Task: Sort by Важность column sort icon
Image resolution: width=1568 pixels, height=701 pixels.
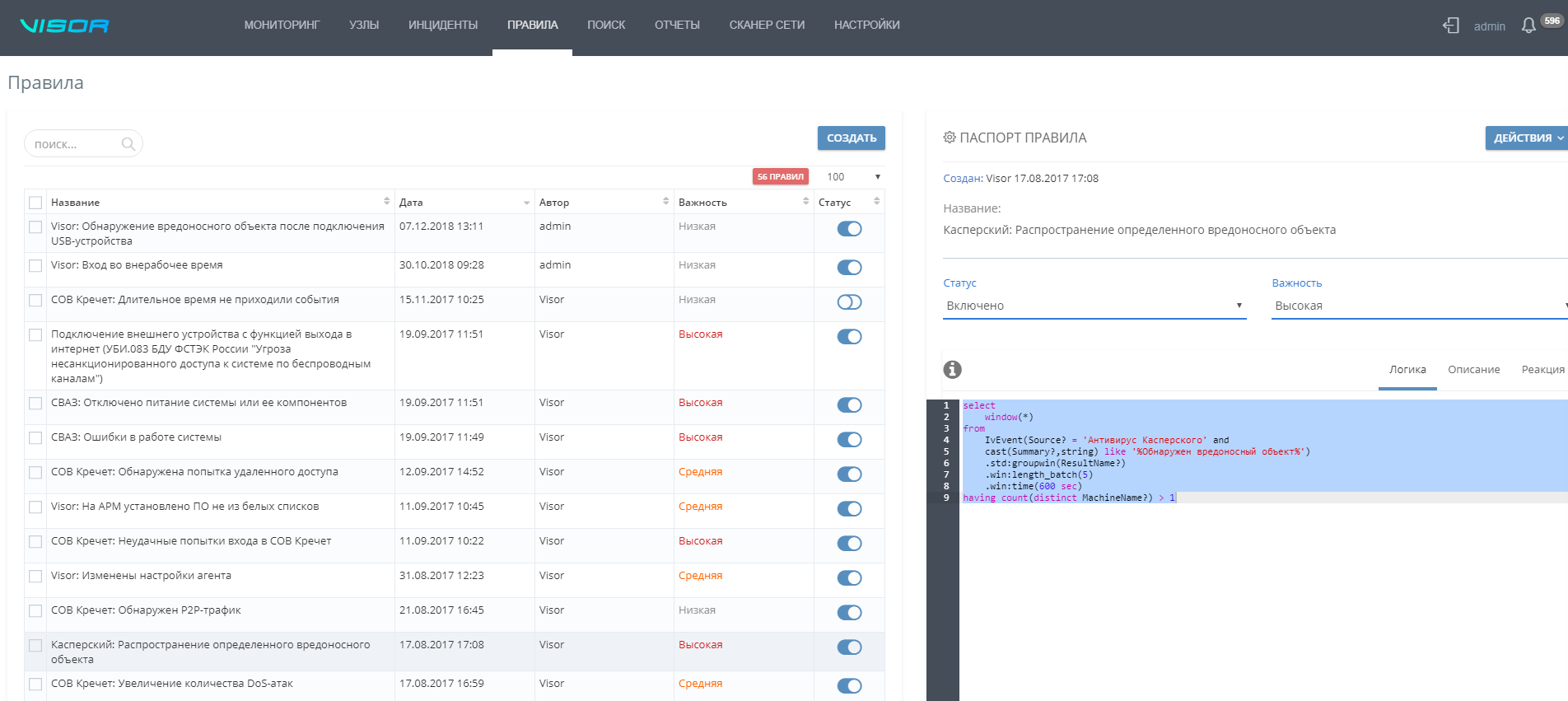Action: pos(805,202)
